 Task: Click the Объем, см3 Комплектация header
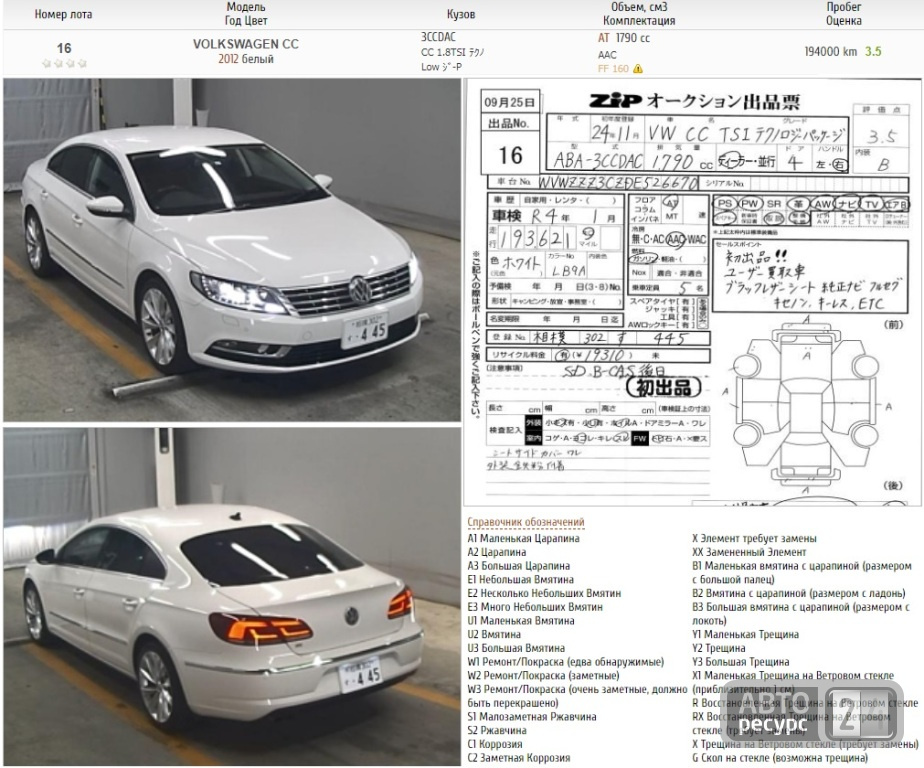point(639,14)
